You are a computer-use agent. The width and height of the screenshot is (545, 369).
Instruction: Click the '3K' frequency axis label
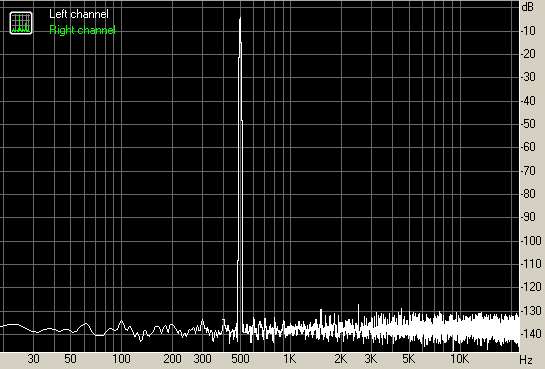(371, 359)
